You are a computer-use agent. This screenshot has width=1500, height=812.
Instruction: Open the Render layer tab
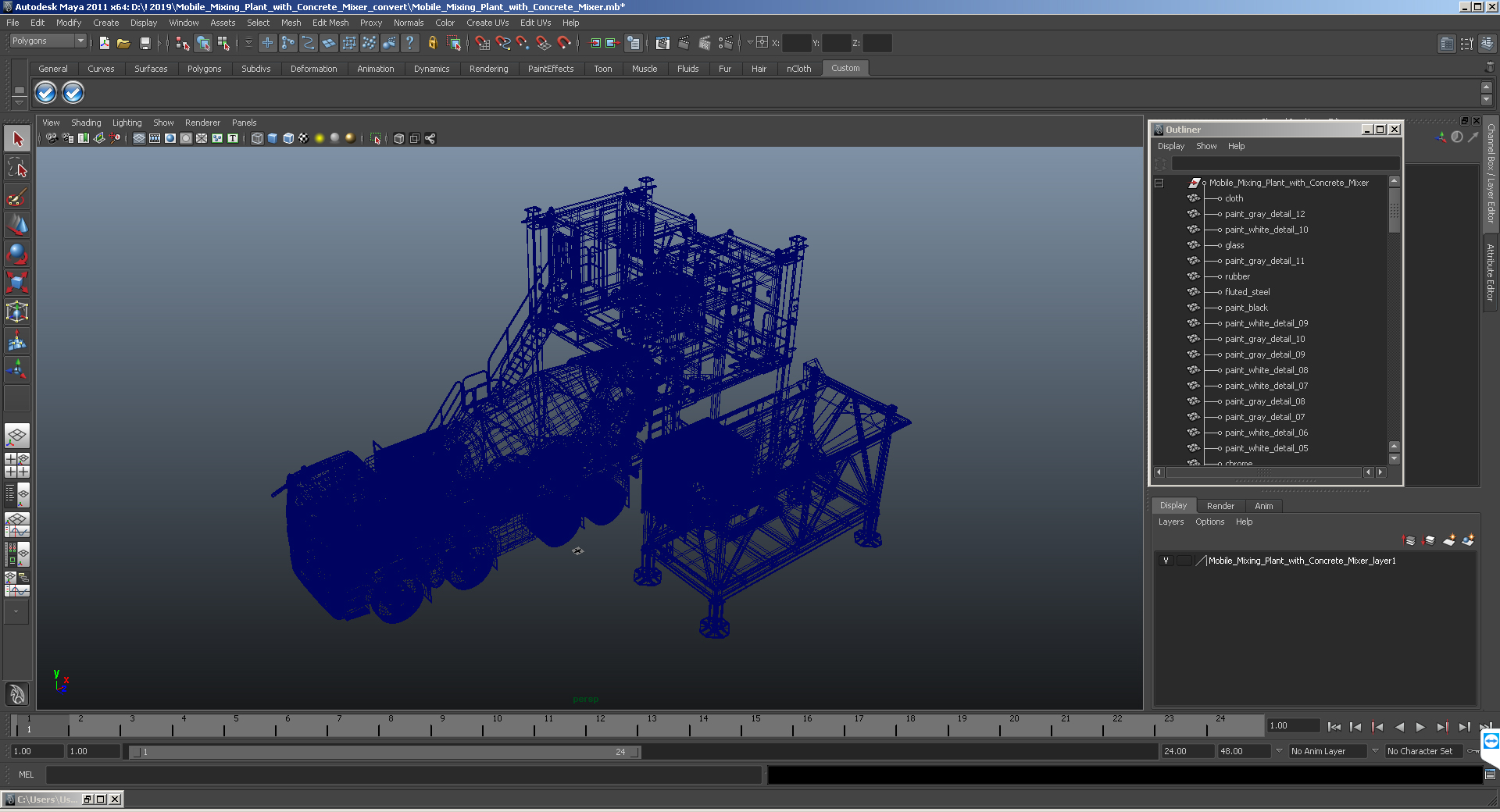tap(1220, 506)
